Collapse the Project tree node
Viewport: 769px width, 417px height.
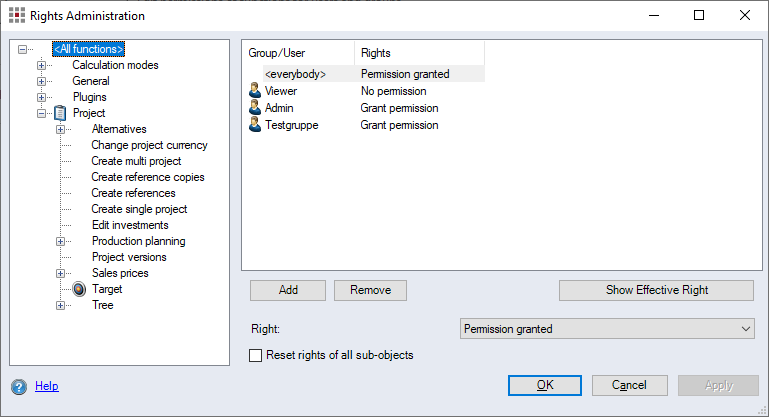42,113
